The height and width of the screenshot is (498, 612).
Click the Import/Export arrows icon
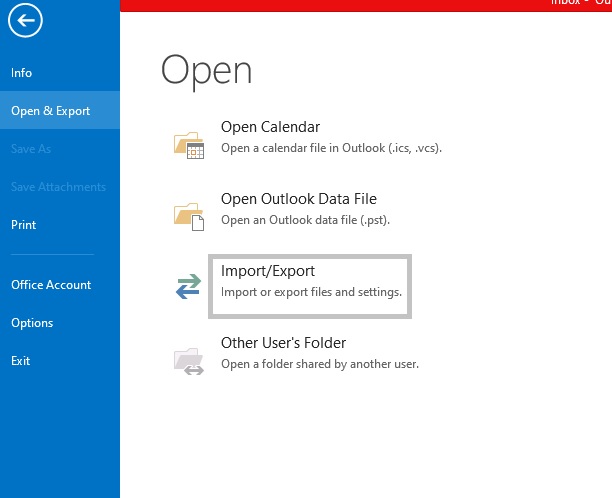coord(189,286)
